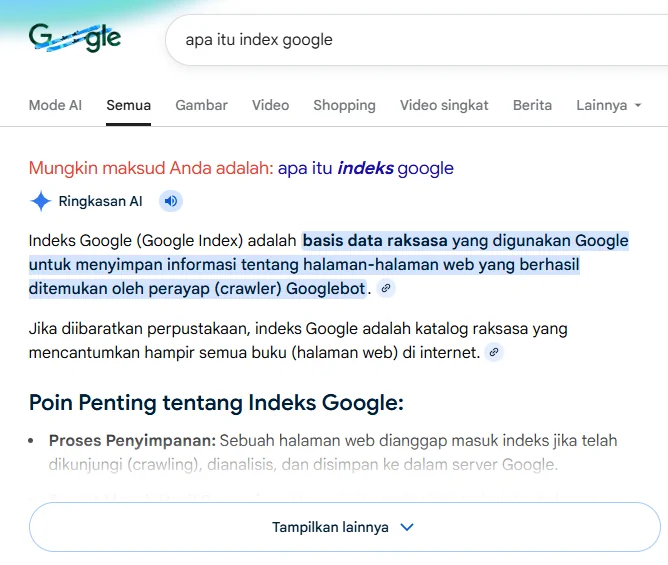Go to the Shopping tab
The image size is (668, 565).
tap(344, 105)
